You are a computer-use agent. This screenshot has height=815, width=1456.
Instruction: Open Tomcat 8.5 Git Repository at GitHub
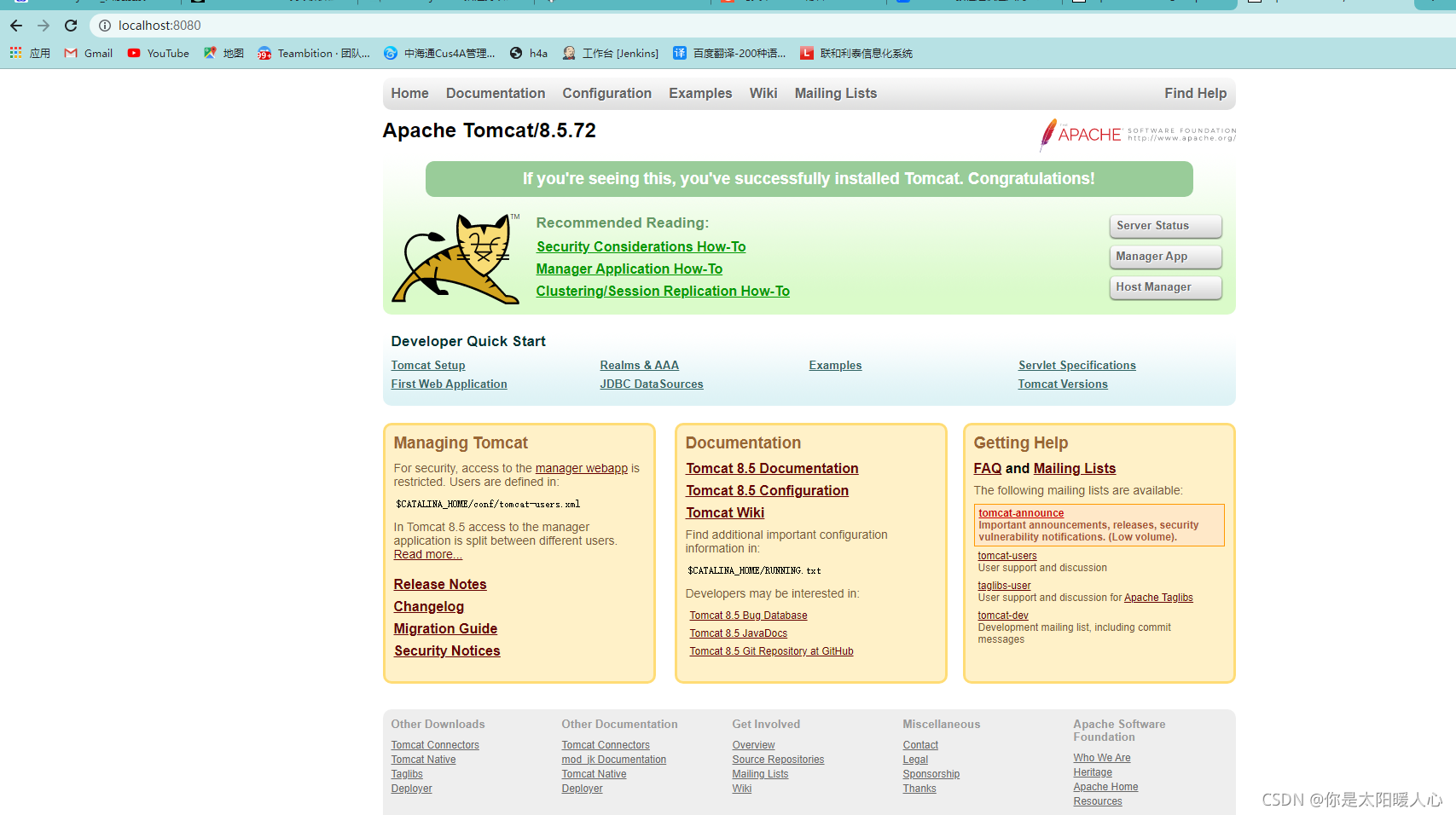coord(771,651)
